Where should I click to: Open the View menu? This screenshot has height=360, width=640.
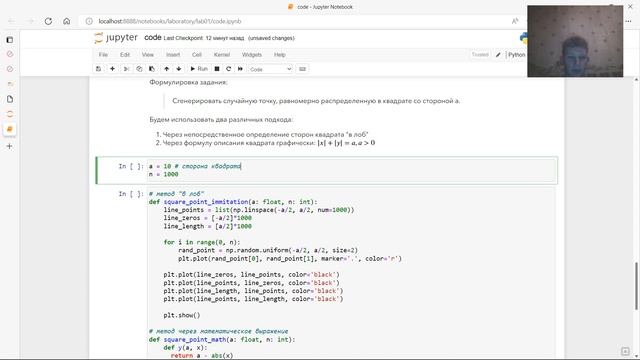click(148, 55)
